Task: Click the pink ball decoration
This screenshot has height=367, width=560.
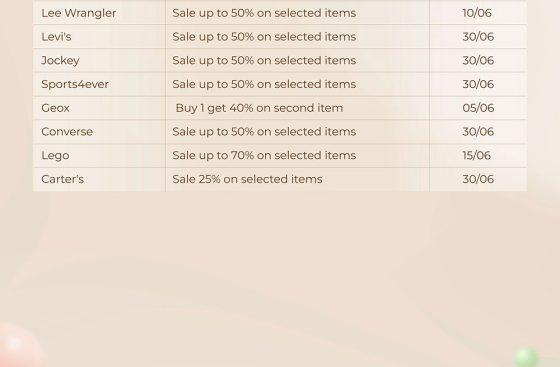Action: pyautogui.click(x=21, y=345)
